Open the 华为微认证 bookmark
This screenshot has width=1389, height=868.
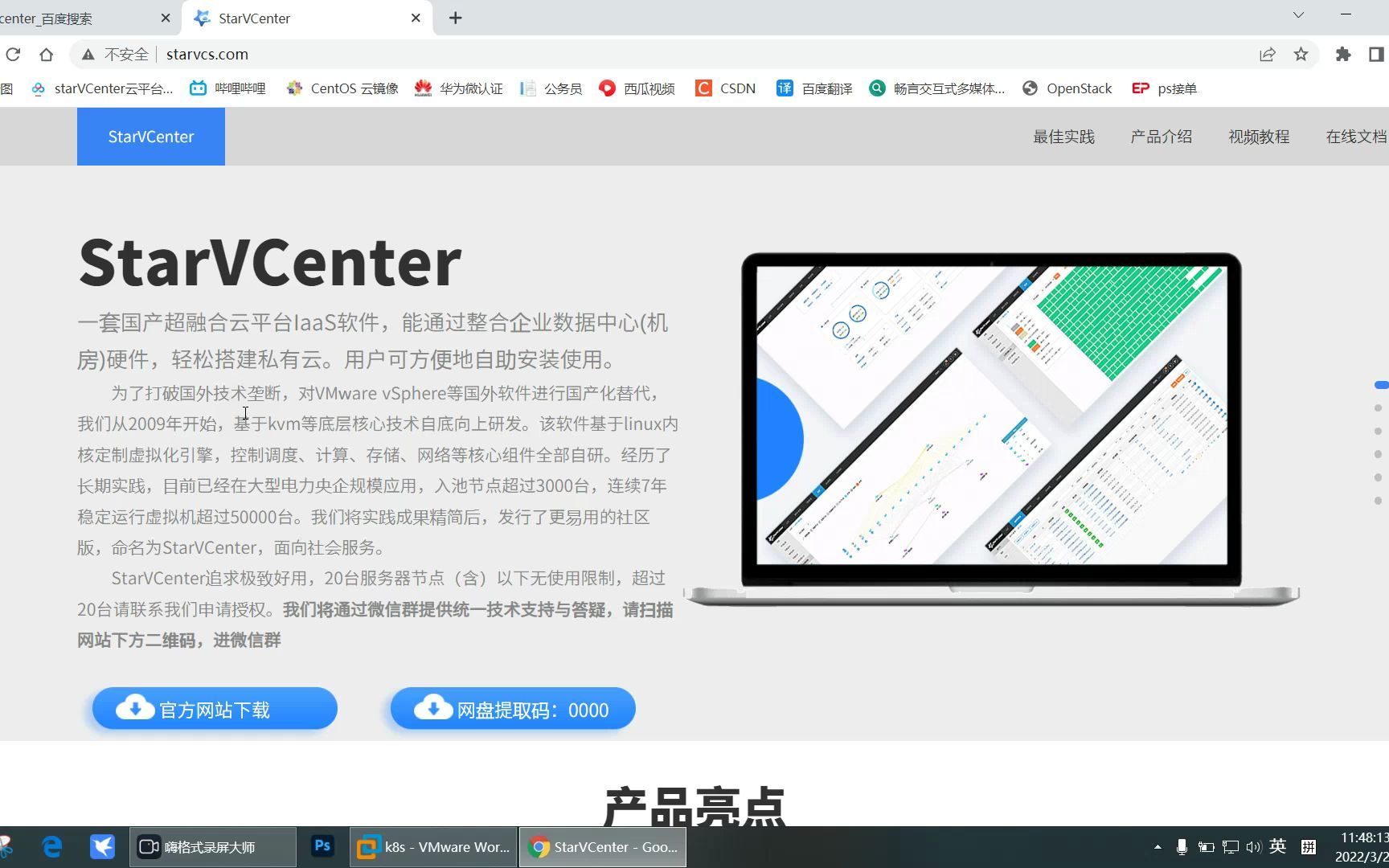459,88
